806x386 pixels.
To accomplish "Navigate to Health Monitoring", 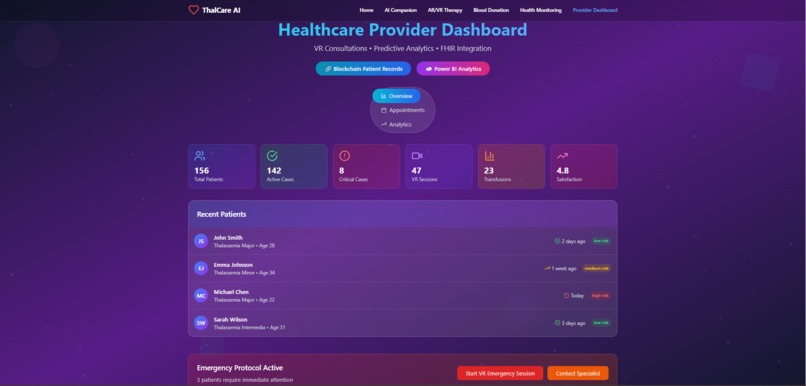I will pos(541,10).
